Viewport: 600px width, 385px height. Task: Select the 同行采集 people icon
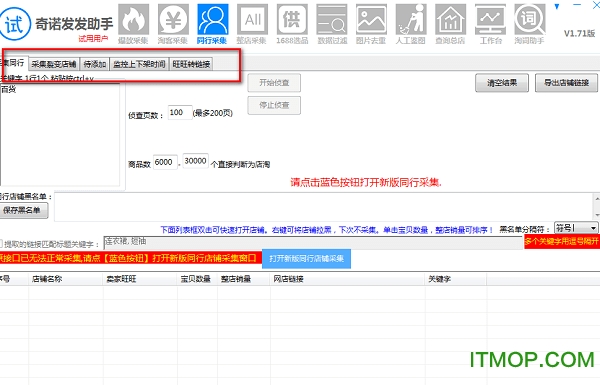point(212,24)
